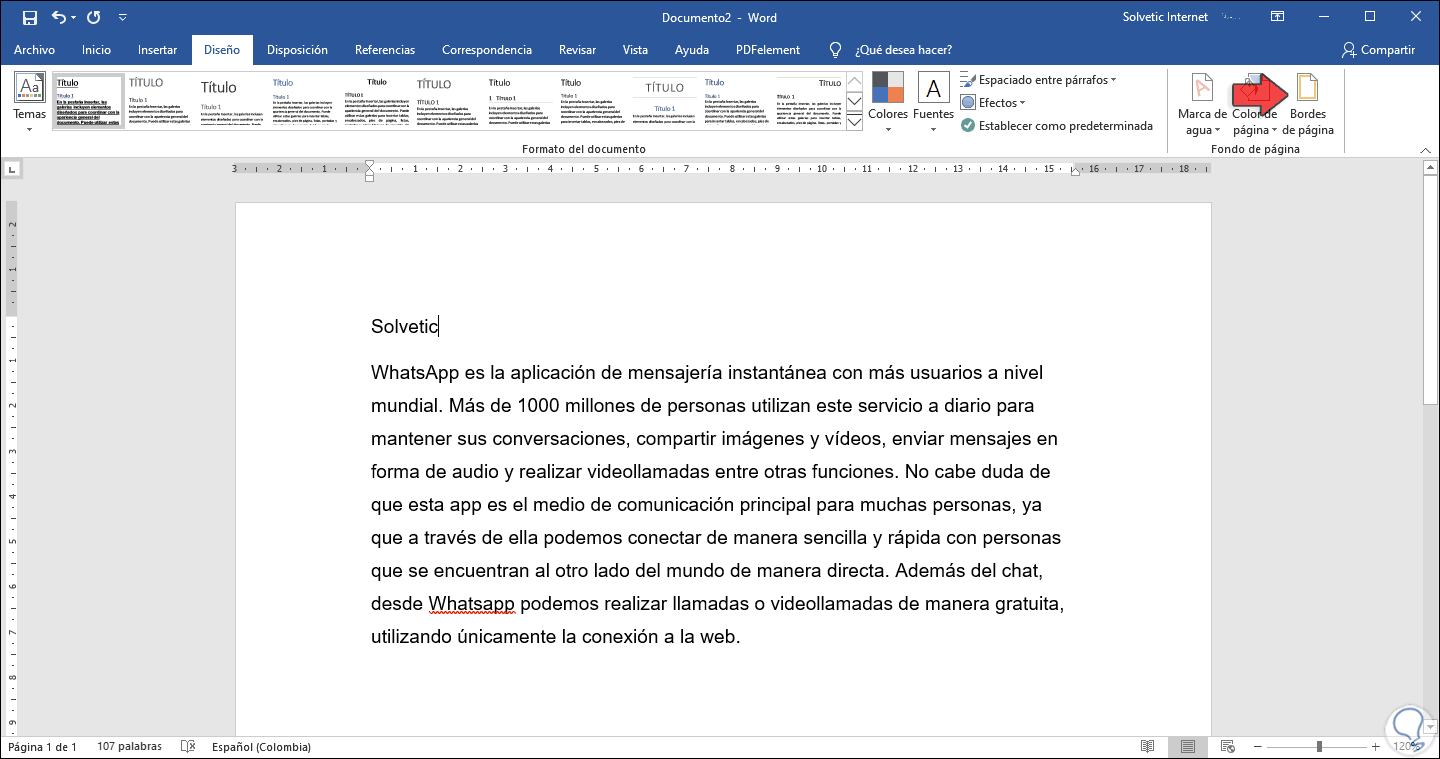This screenshot has width=1440, height=759.
Task: Open the Disposición tab
Action: [x=297, y=50]
